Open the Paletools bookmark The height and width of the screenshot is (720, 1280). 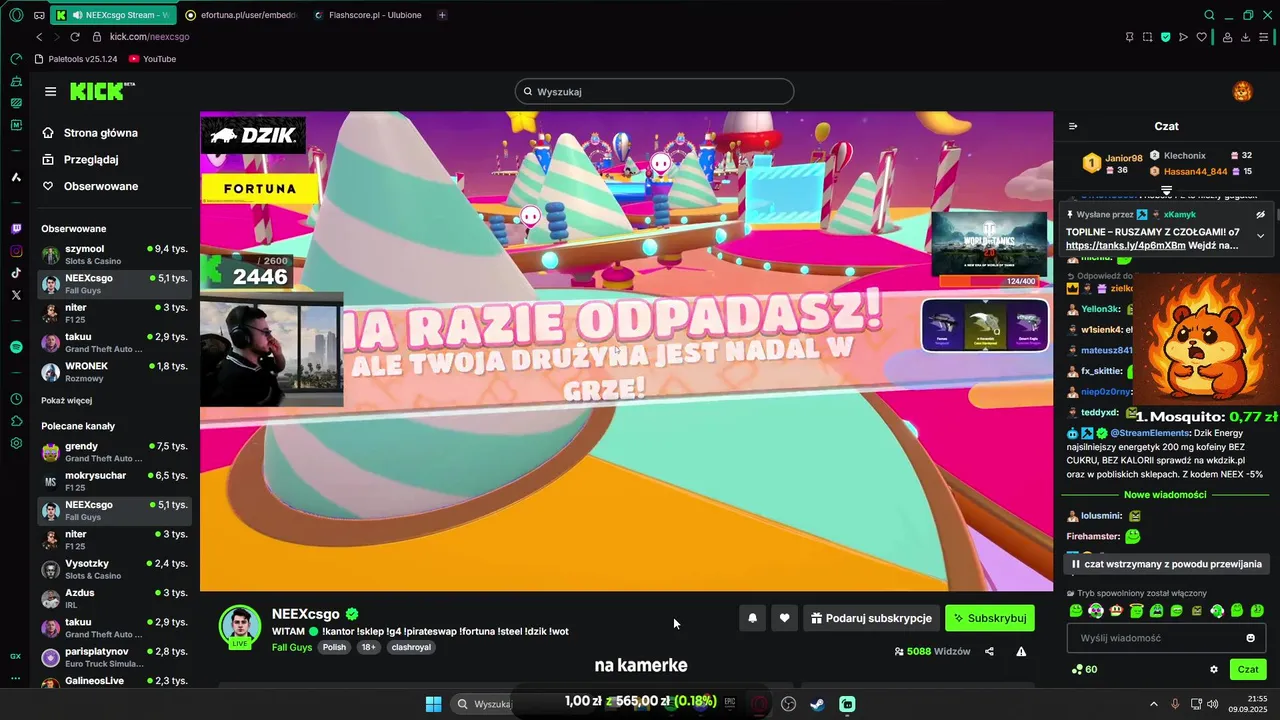point(76,59)
